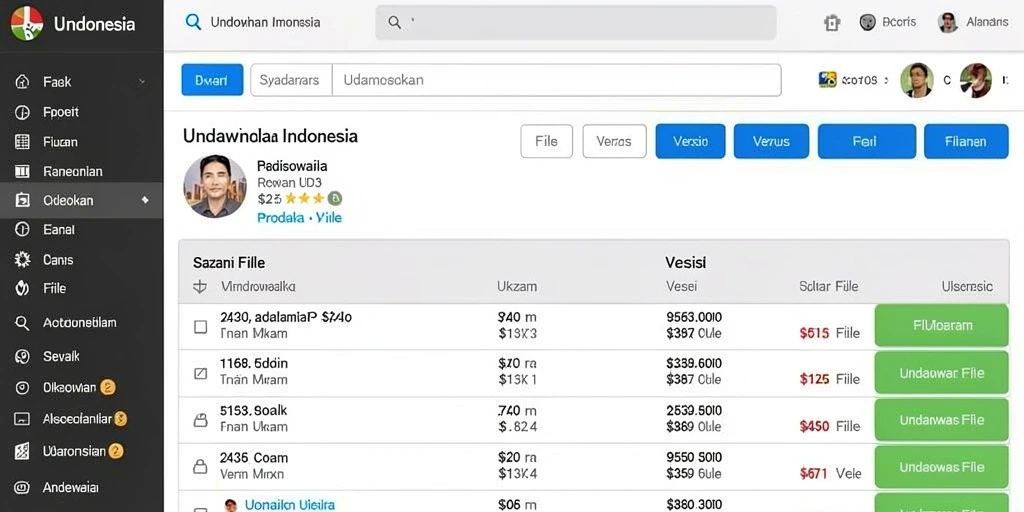Click the $671 price value
Image resolution: width=1024 pixels, height=512 pixels.
point(814,473)
